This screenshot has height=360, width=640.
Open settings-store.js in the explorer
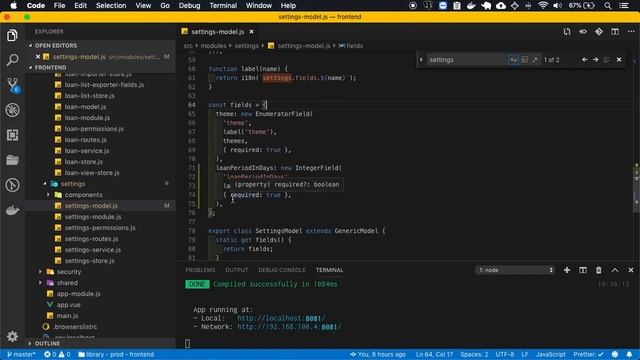(89, 260)
